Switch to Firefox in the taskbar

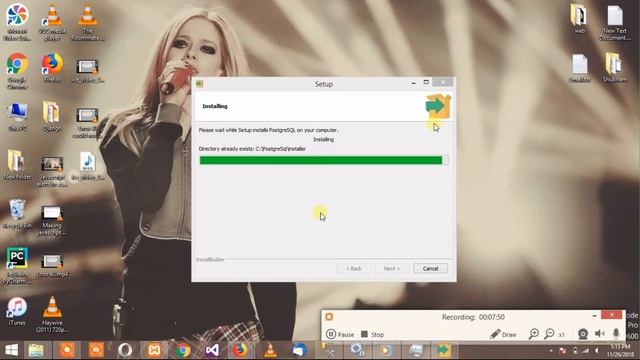point(240,350)
